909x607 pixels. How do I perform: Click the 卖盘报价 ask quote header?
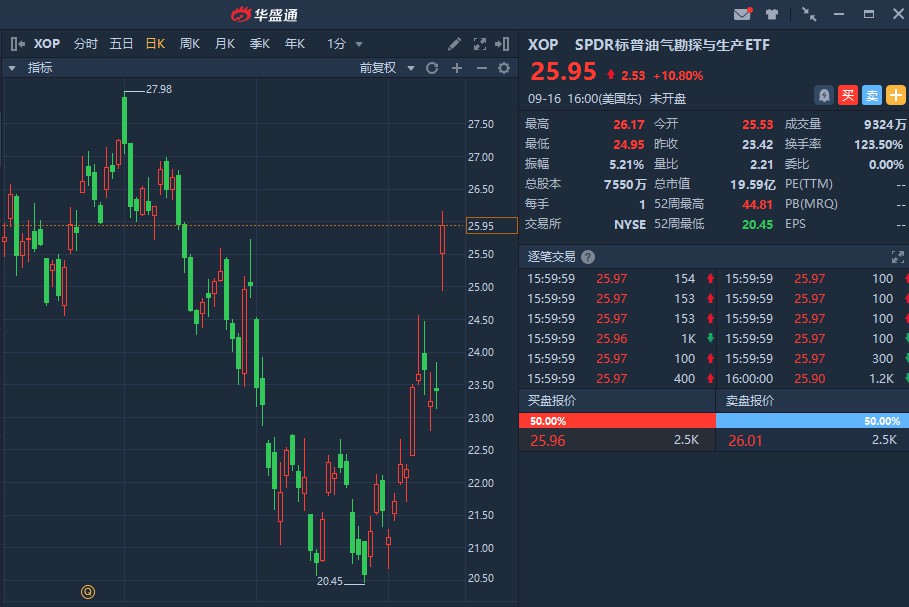coord(750,401)
